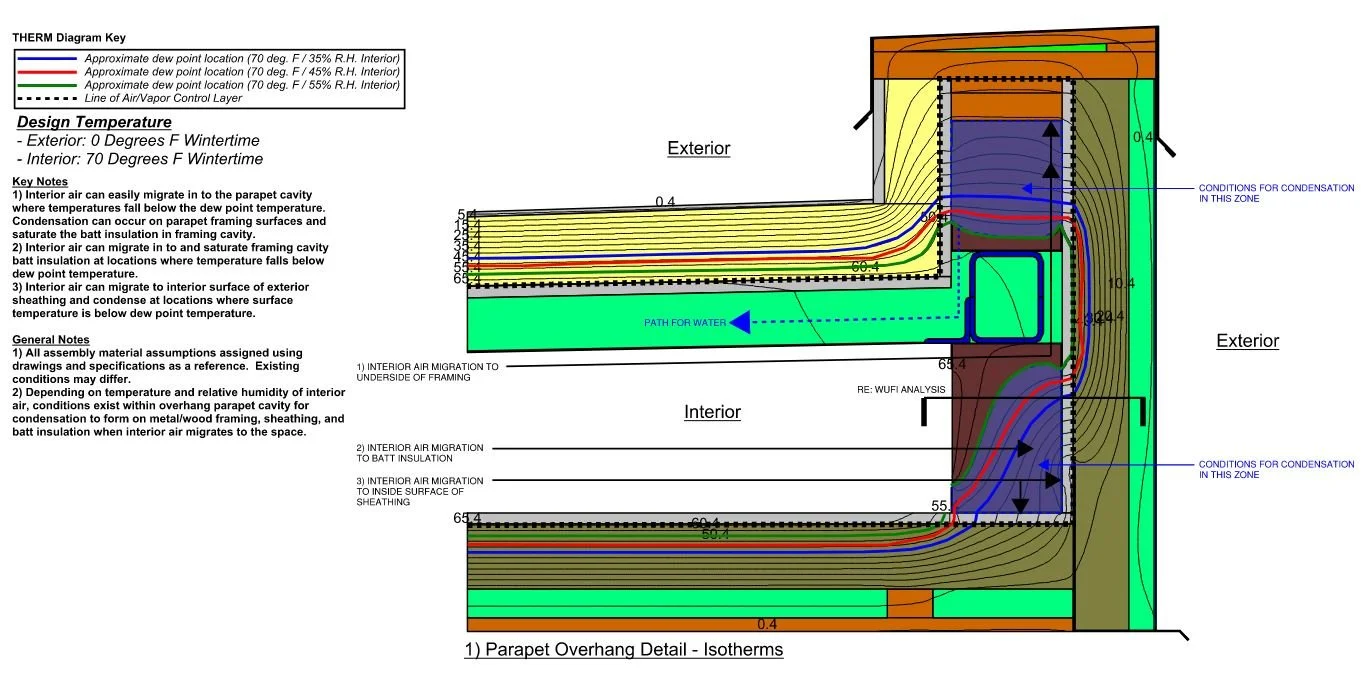1361x694 pixels.
Task: Click the INTERIOR AIR MIGRATION TO UNDERSIDE OF FRAMING callout
Action: pos(427,373)
